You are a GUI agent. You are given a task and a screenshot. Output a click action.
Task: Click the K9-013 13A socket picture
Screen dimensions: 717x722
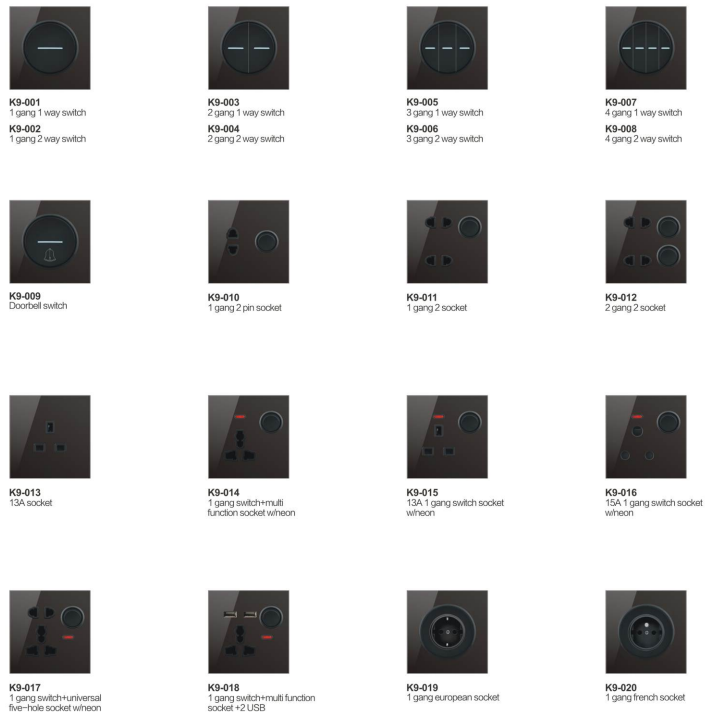[x=50, y=437]
